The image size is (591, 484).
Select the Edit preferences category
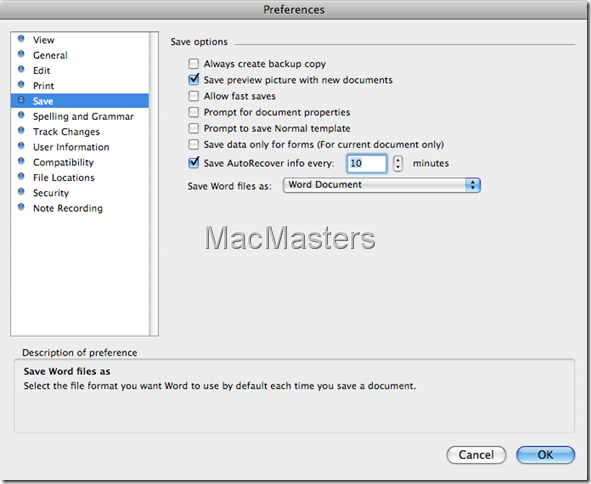pyautogui.click(x=41, y=70)
